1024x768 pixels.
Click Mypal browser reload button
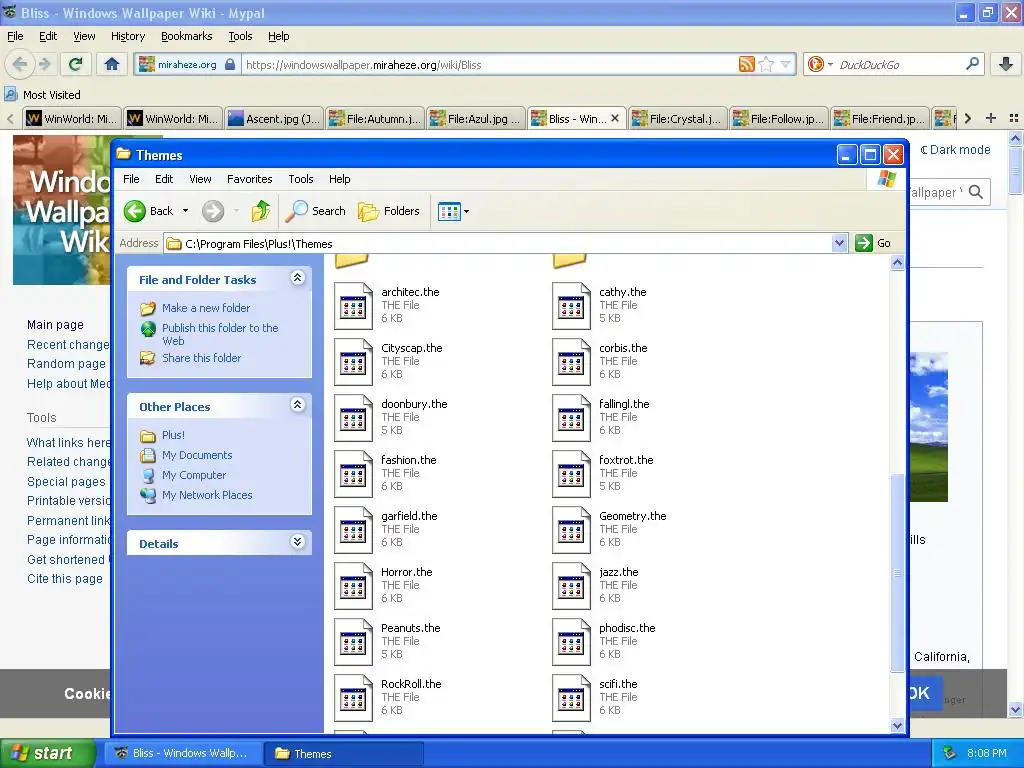click(x=76, y=64)
